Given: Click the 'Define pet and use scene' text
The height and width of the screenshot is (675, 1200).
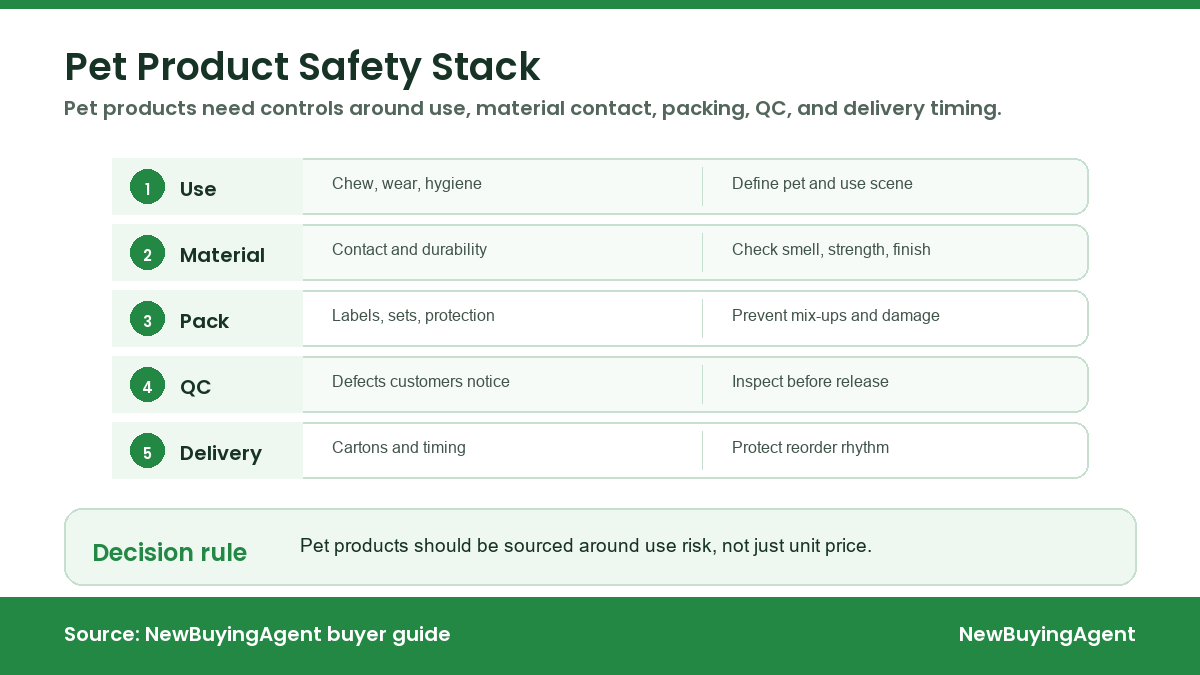Looking at the screenshot, I should [x=822, y=184].
